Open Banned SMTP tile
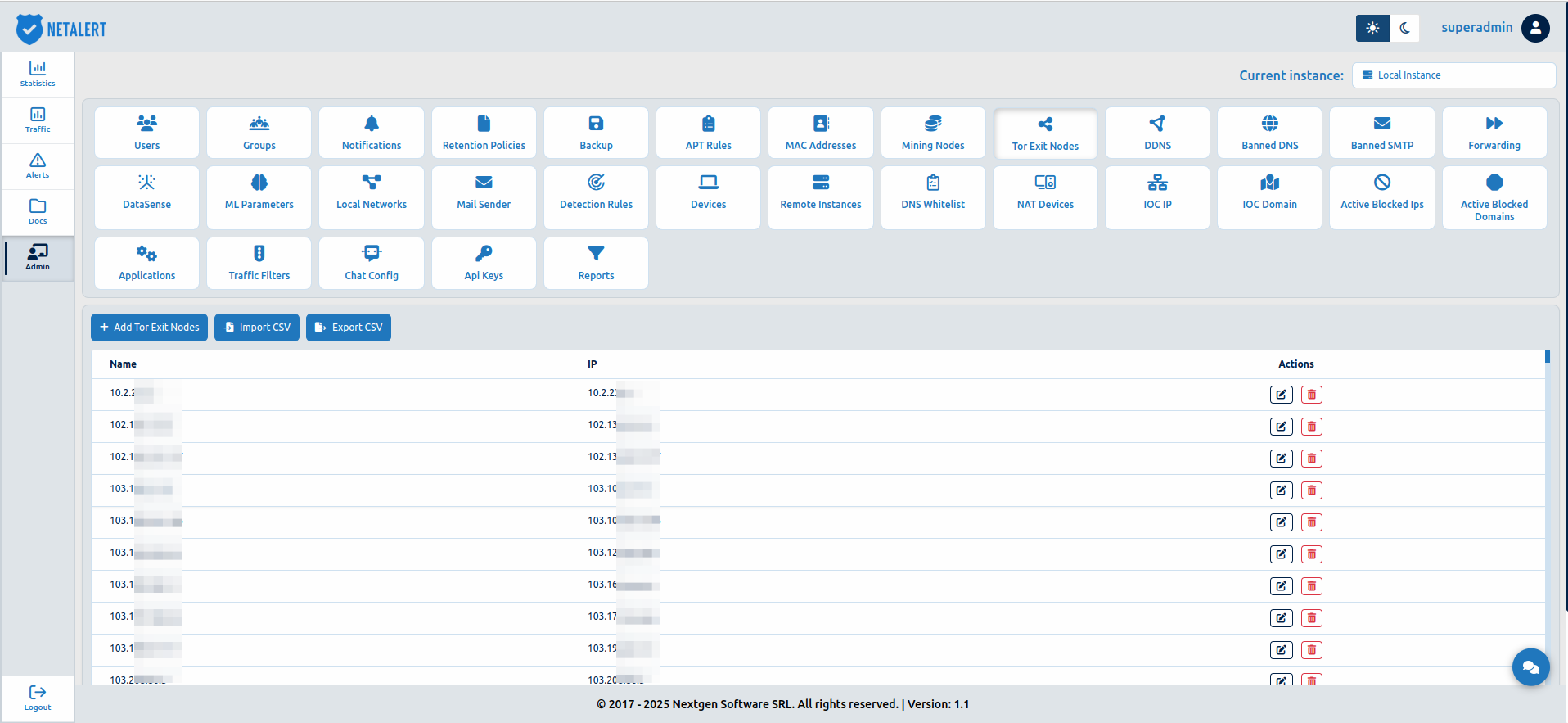Screen dimensions: 1568x723 tap(1382, 133)
